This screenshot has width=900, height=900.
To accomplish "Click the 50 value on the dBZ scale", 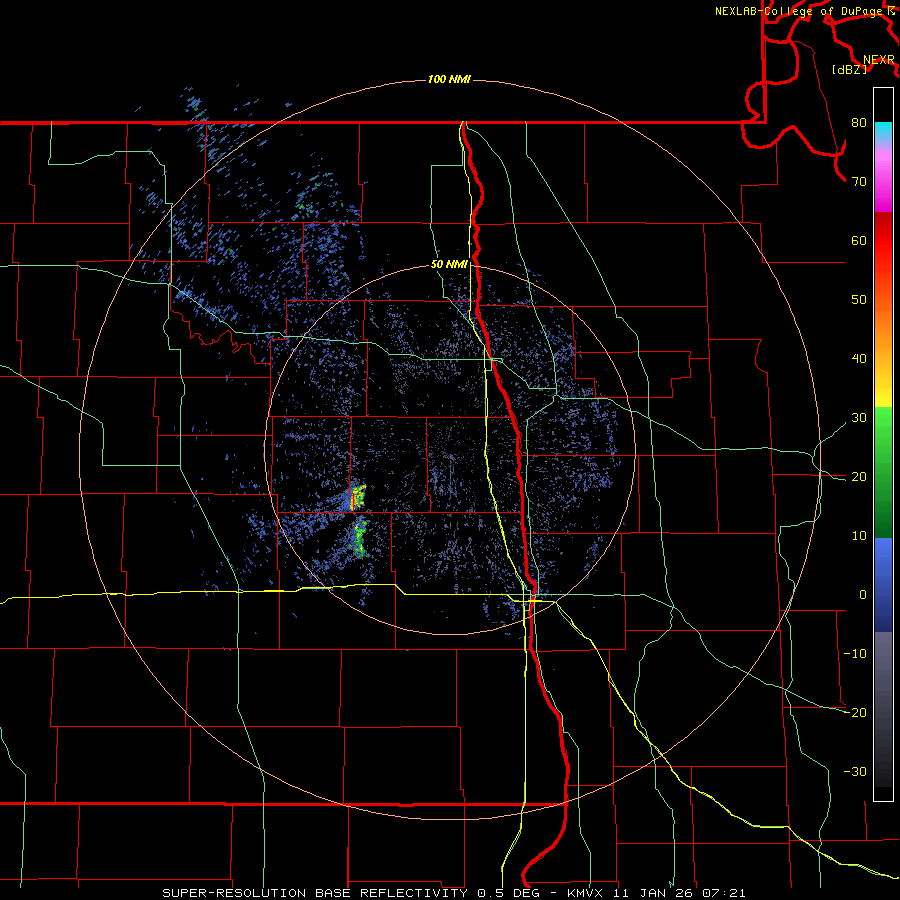I will point(859,300).
